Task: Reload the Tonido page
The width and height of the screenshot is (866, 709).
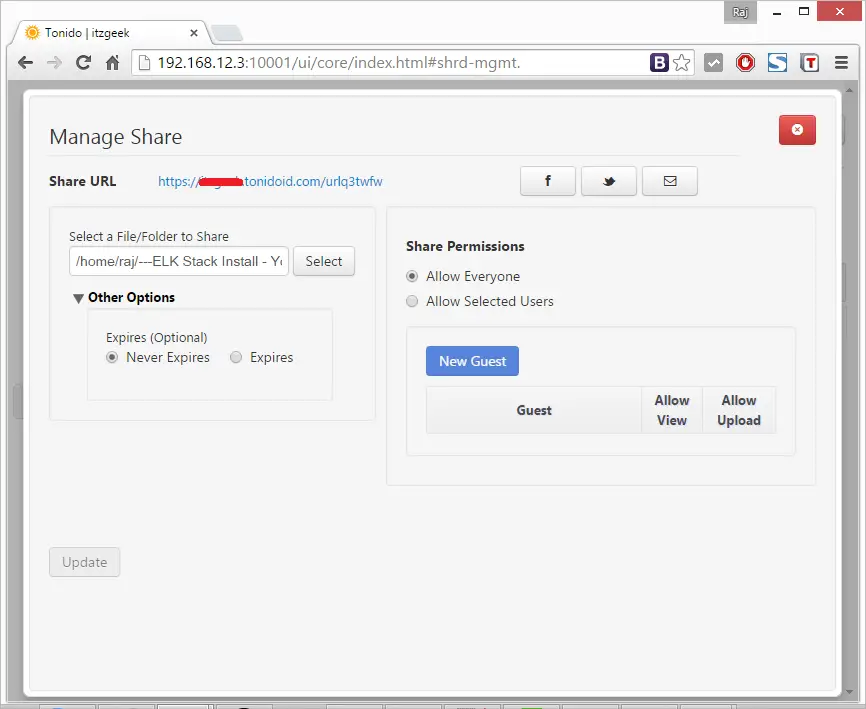Action: point(83,63)
